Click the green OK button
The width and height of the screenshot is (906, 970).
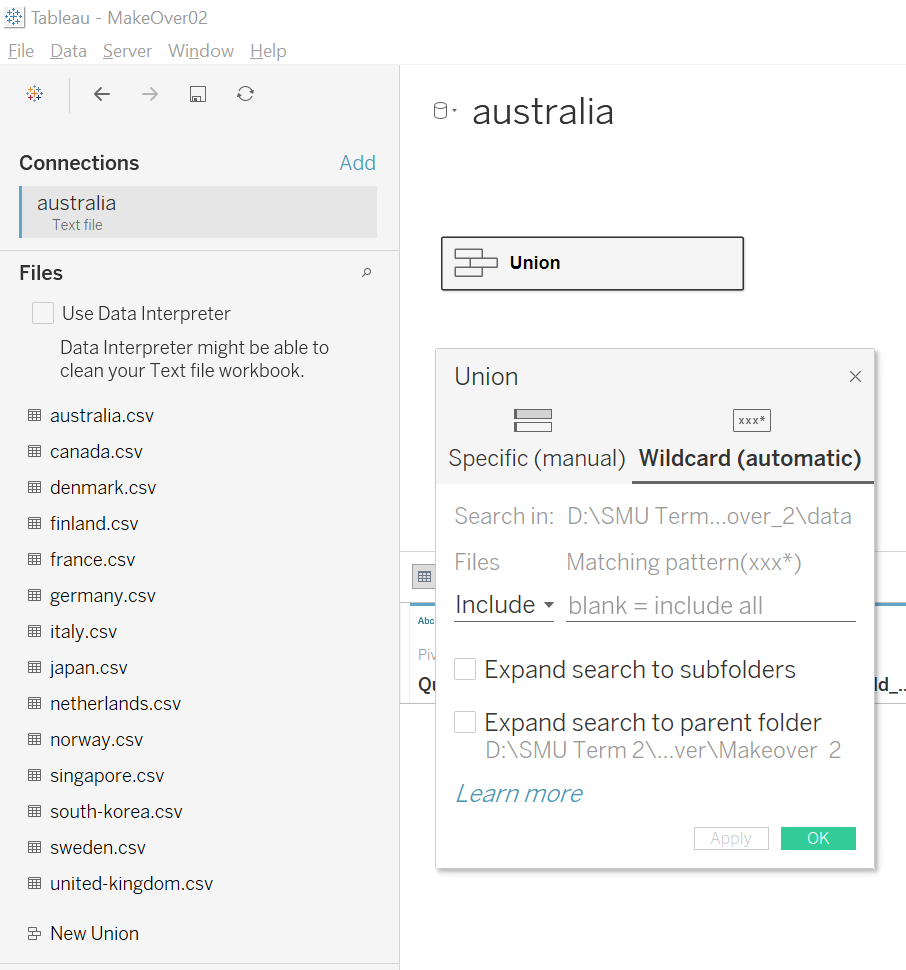pos(818,838)
